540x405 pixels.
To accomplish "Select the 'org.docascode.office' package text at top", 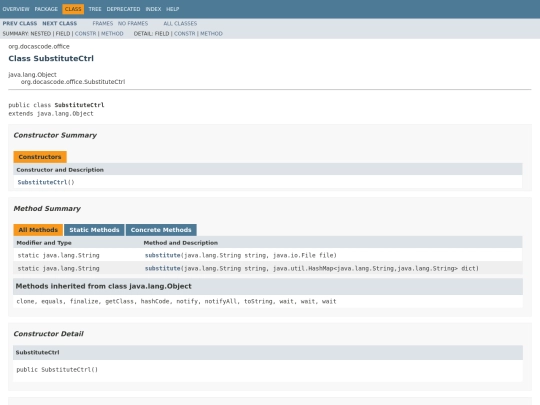I will [x=39, y=46].
